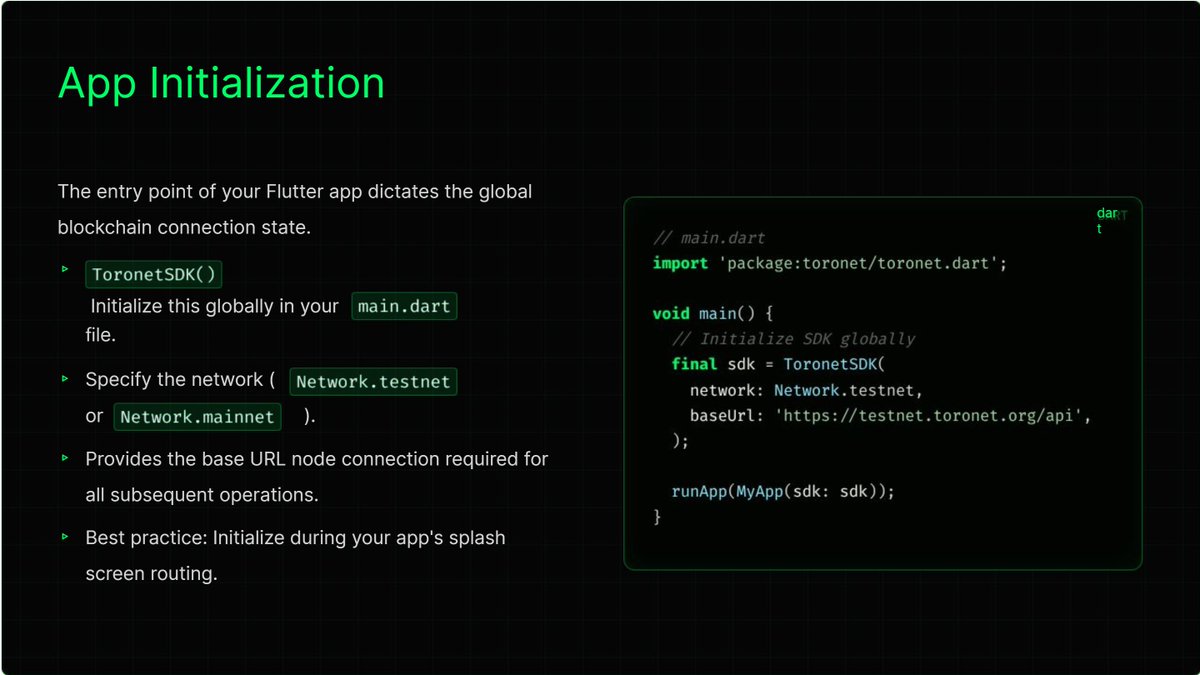This screenshot has height=675, width=1200.
Task: Click the line "screen routing."
Action: 151,574
